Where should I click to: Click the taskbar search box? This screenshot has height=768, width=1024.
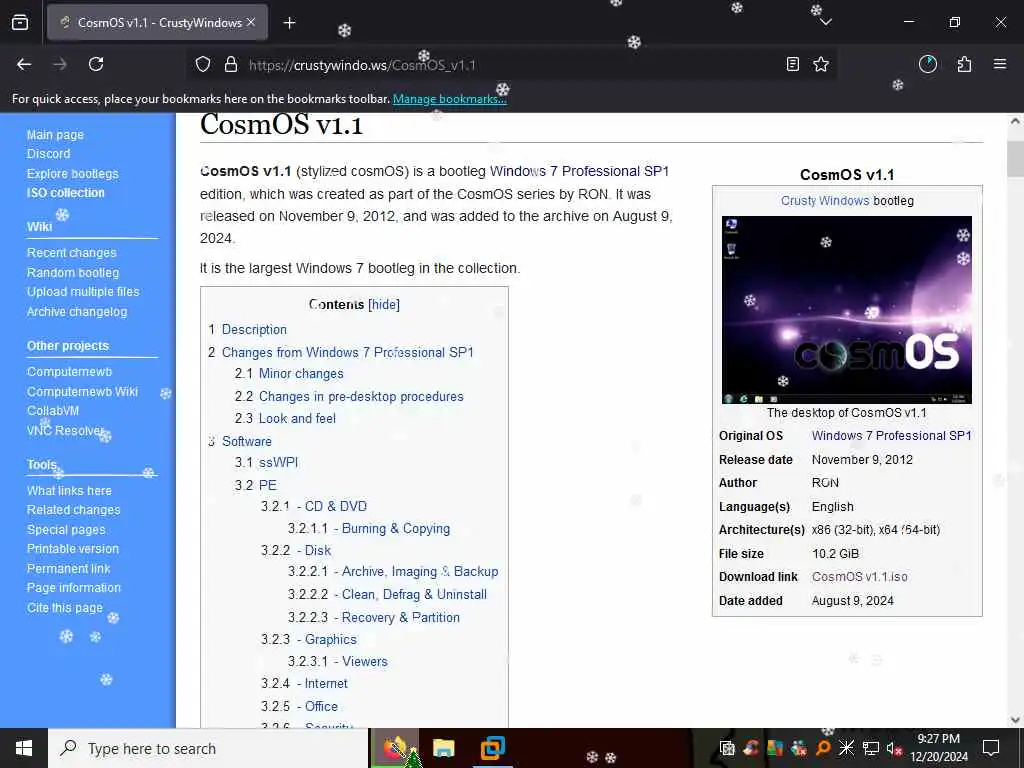point(208,748)
